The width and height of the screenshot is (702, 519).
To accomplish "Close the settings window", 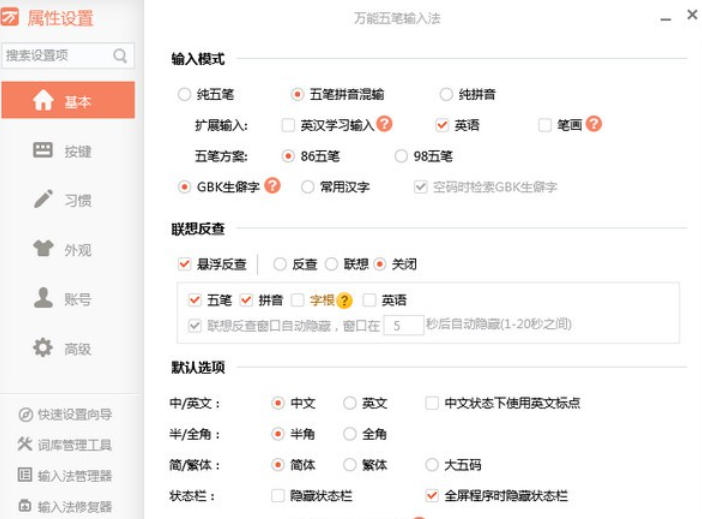I will 692,14.
